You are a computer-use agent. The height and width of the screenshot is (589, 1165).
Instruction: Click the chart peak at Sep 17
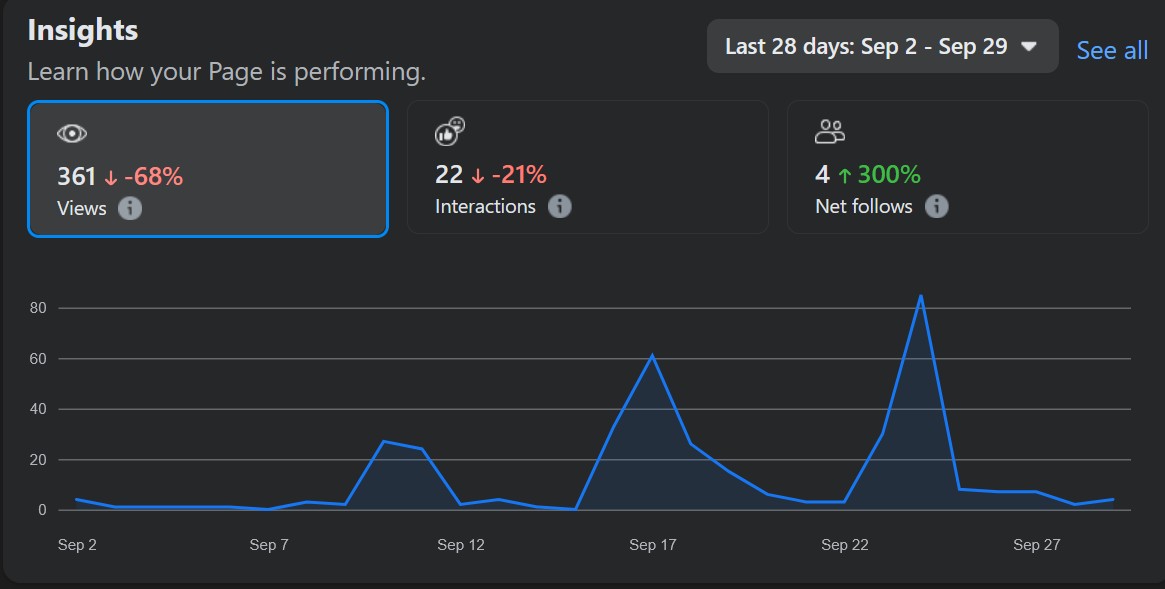coord(652,355)
